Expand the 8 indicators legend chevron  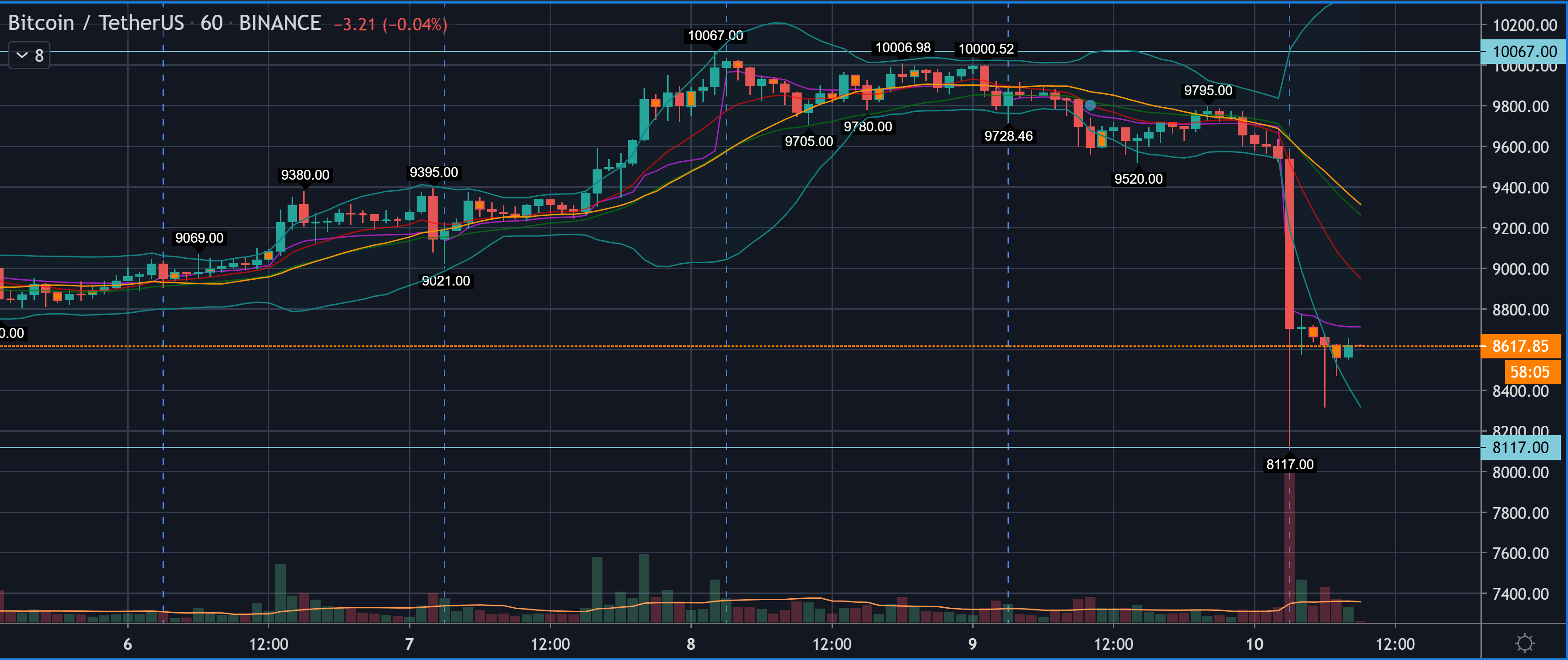pos(22,55)
